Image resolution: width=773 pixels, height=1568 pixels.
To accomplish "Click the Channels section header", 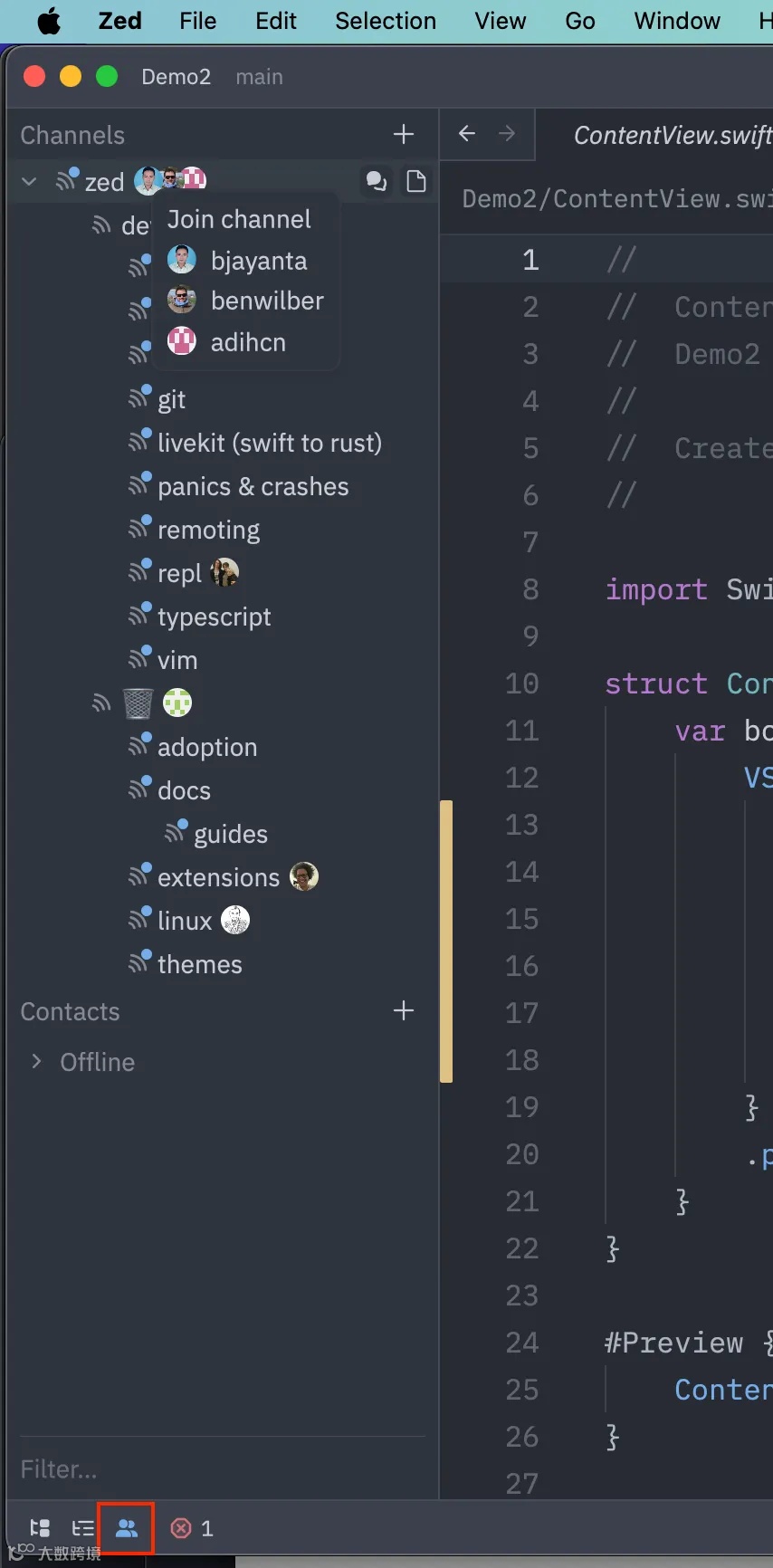I will click(x=72, y=135).
